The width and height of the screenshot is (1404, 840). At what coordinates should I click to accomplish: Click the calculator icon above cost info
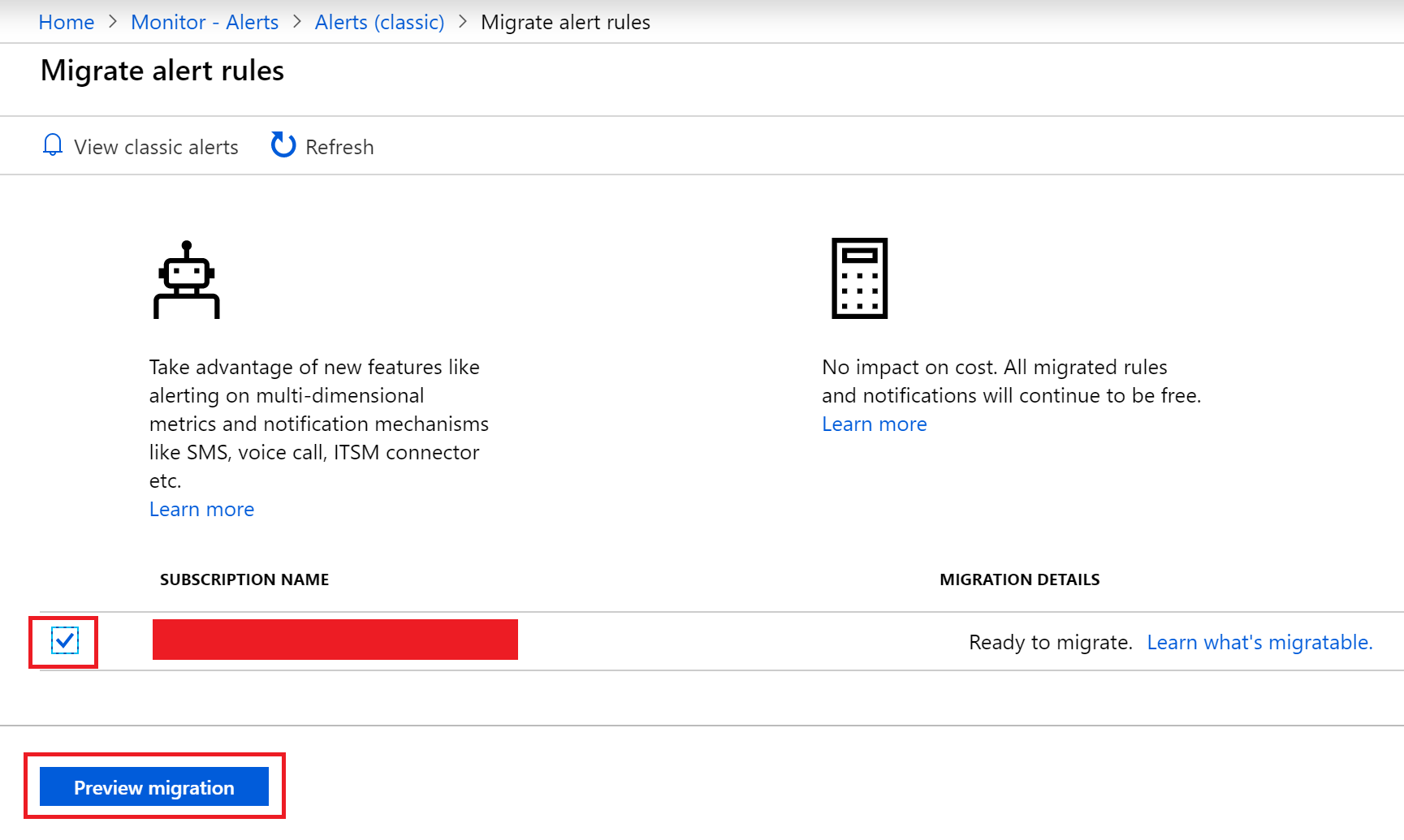(859, 278)
